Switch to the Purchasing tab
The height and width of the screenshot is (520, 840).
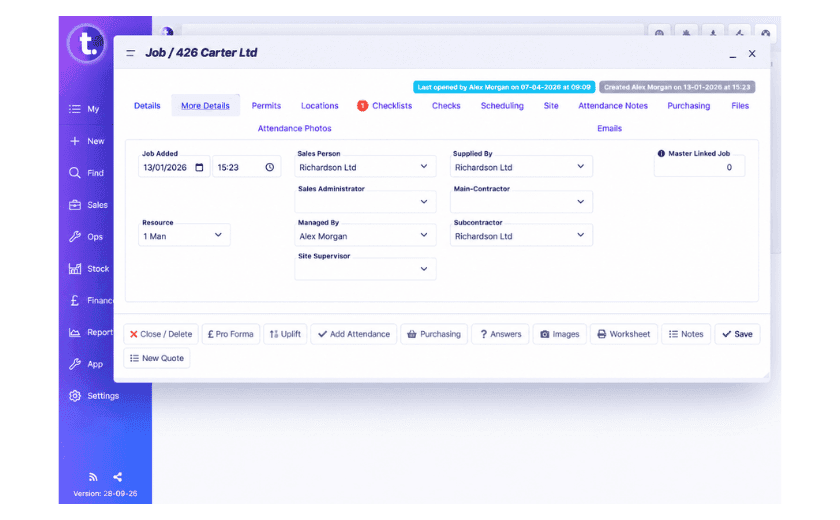coord(688,106)
